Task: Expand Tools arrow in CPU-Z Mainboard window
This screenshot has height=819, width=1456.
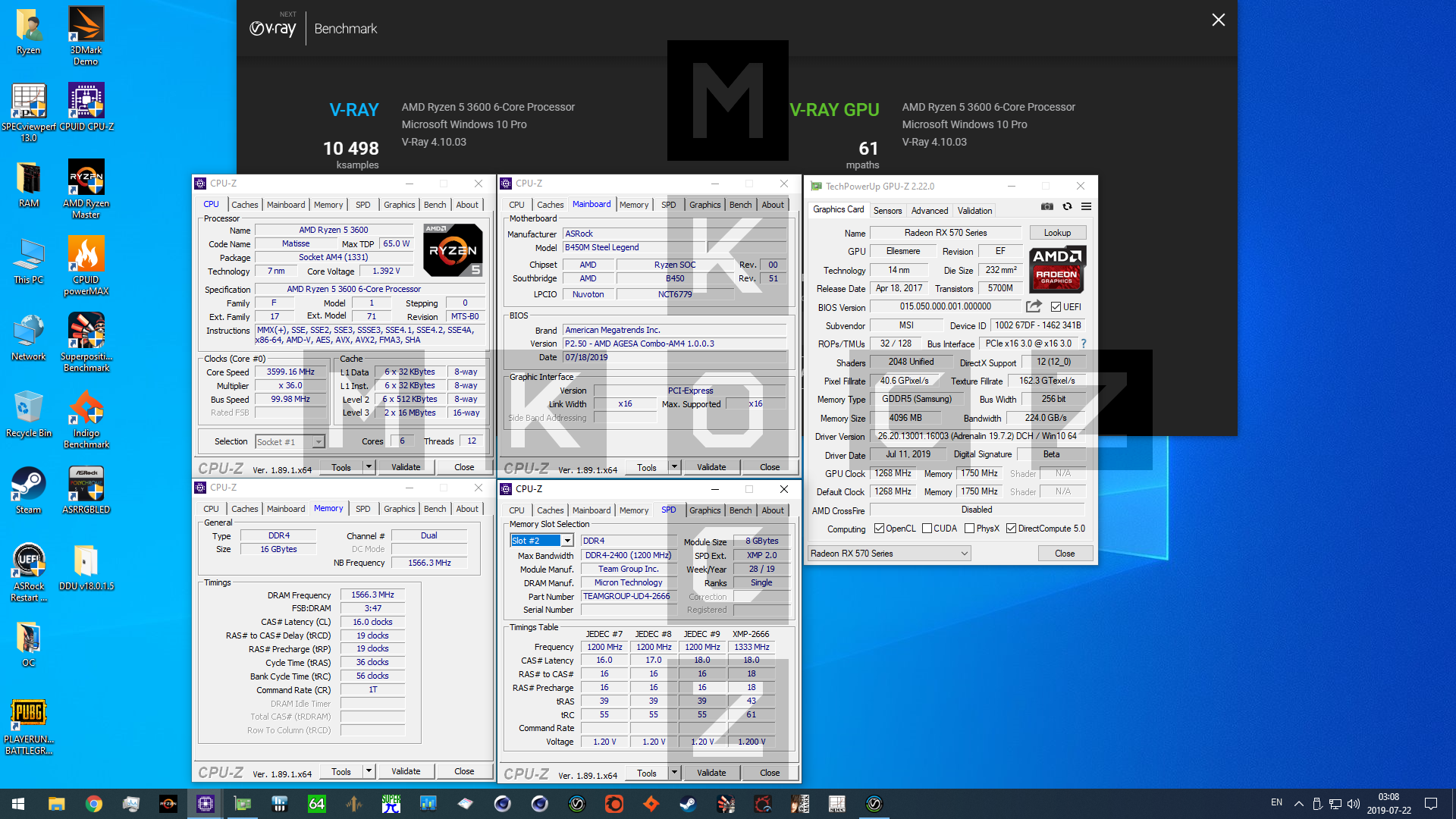Action: point(674,467)
